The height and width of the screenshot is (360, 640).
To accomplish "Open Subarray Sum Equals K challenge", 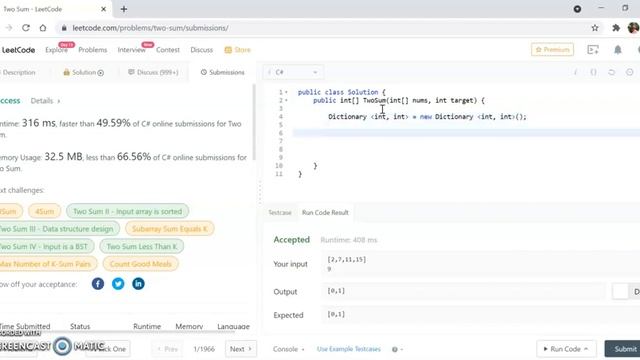I will click(169, 229).
